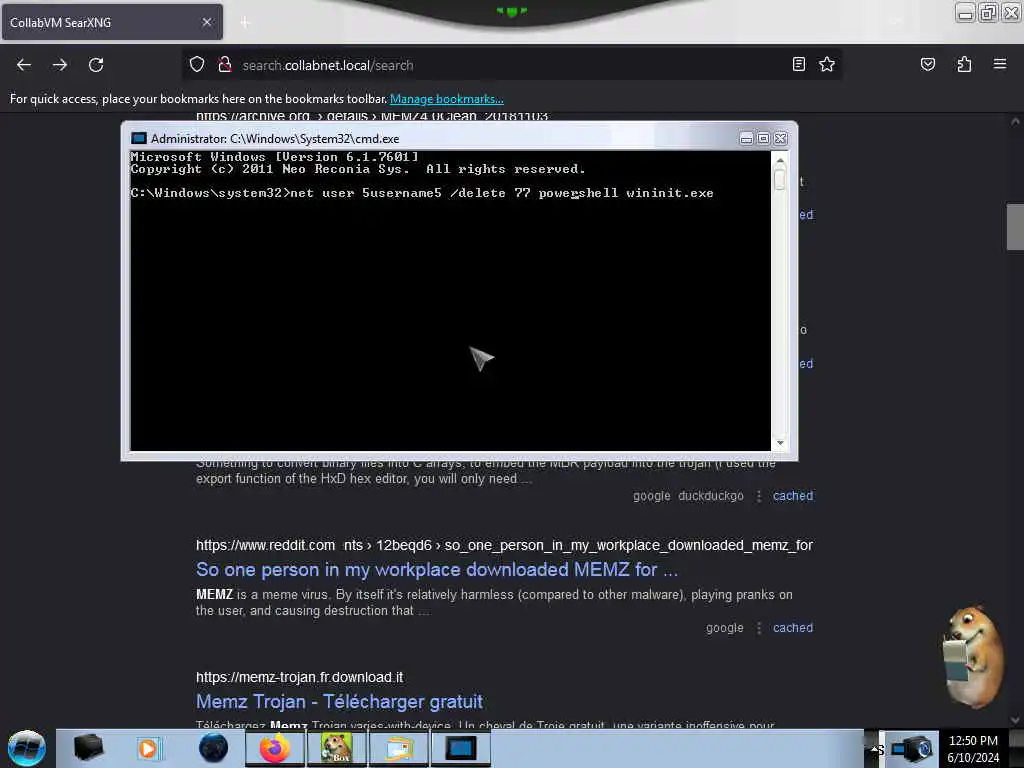Open a new browser tab

[245, 23]
